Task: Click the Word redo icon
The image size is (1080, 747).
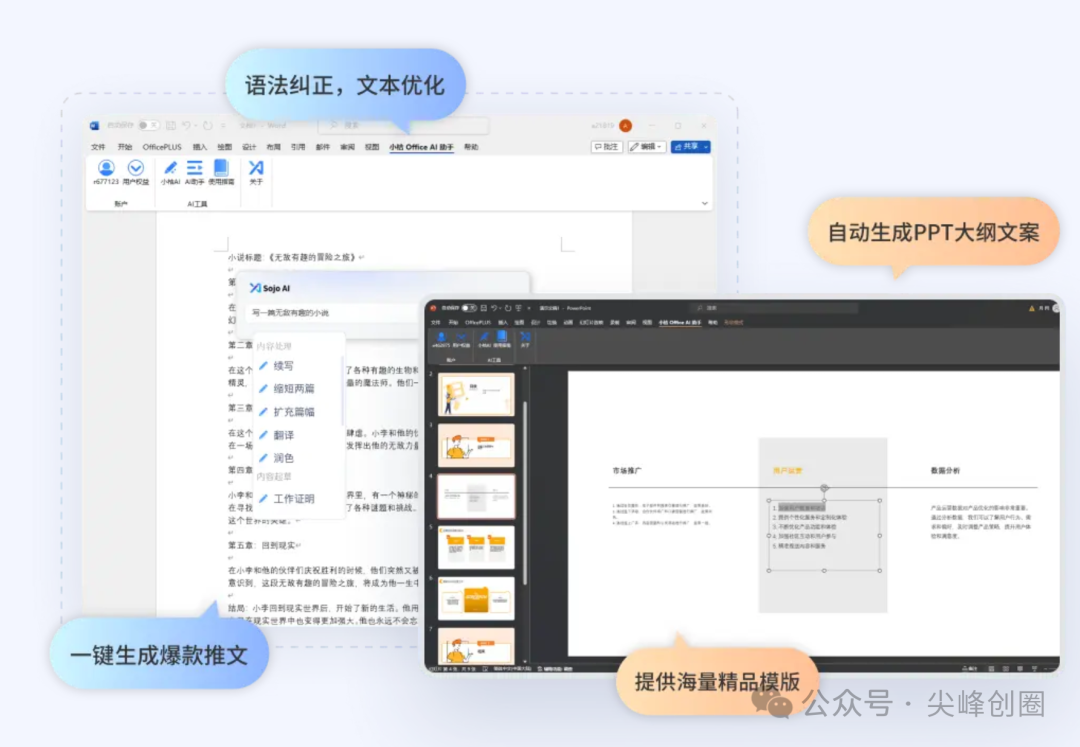Action: click(207, 125)
